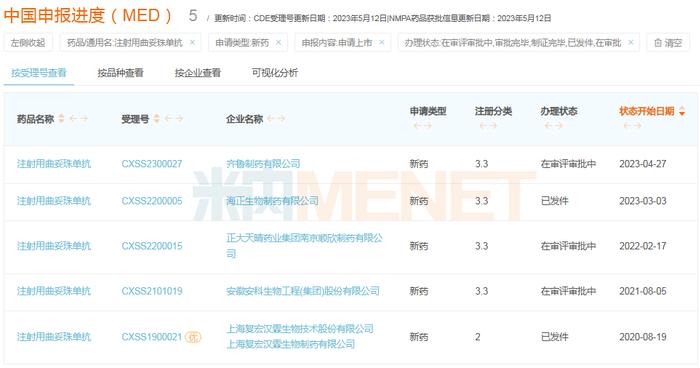Remove the 申报内容:申请上市 filter tag
The image size is (700, 368).
pyautogui.click(x=382, y=42)
